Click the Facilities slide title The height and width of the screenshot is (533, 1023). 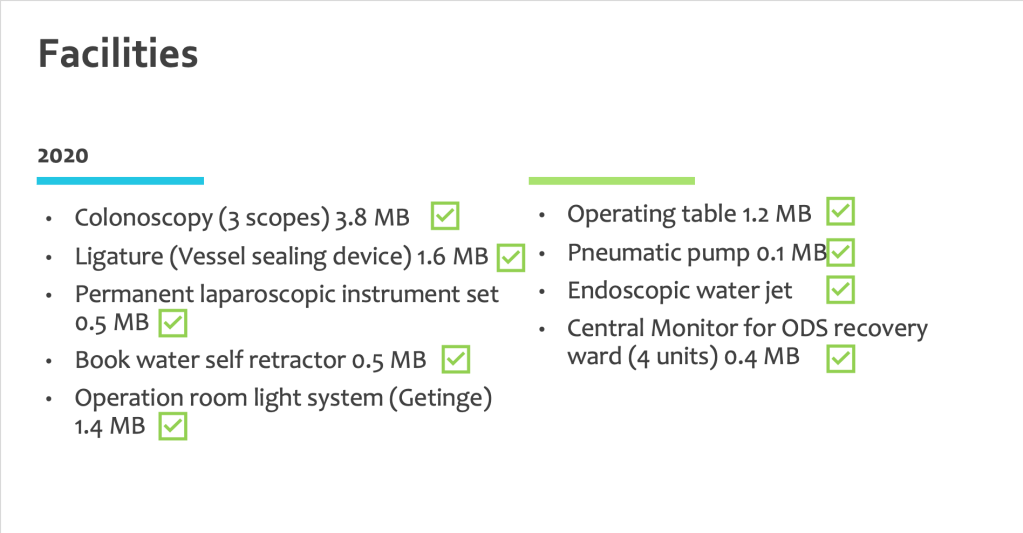[x=118, y=54]
